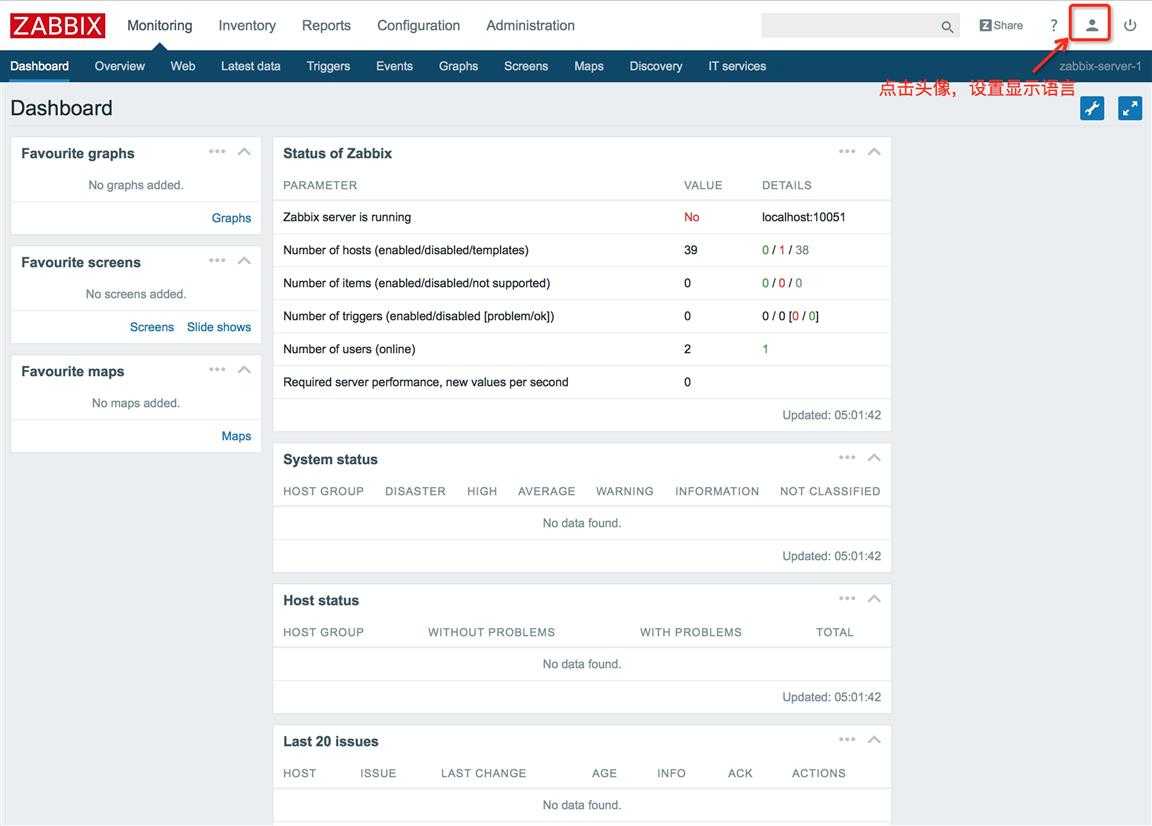Open the Events submenu
This screenshot has width=1152, height=826.
[395, 66]
